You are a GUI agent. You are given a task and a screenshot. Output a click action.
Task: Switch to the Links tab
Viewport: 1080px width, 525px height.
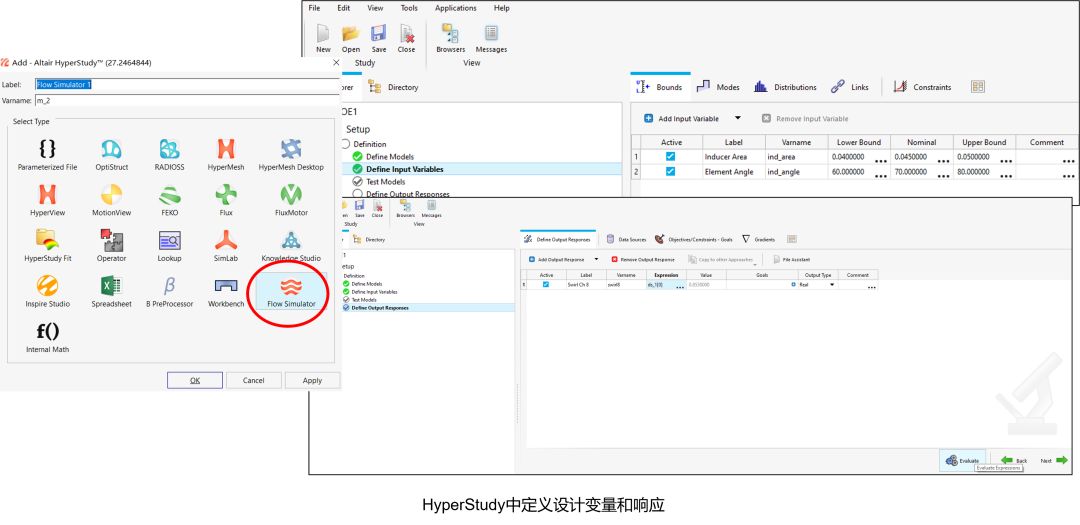tap(850, 87)
